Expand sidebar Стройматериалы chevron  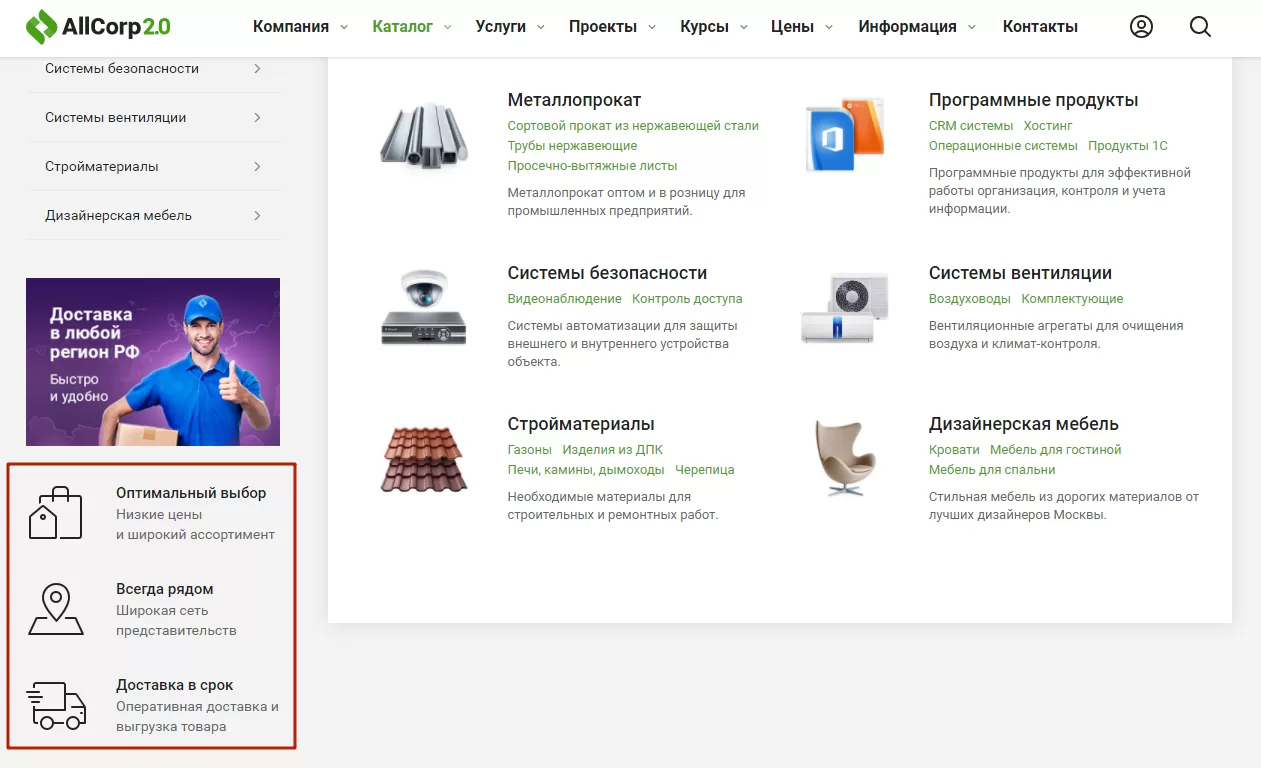click(x=257, y=166)
